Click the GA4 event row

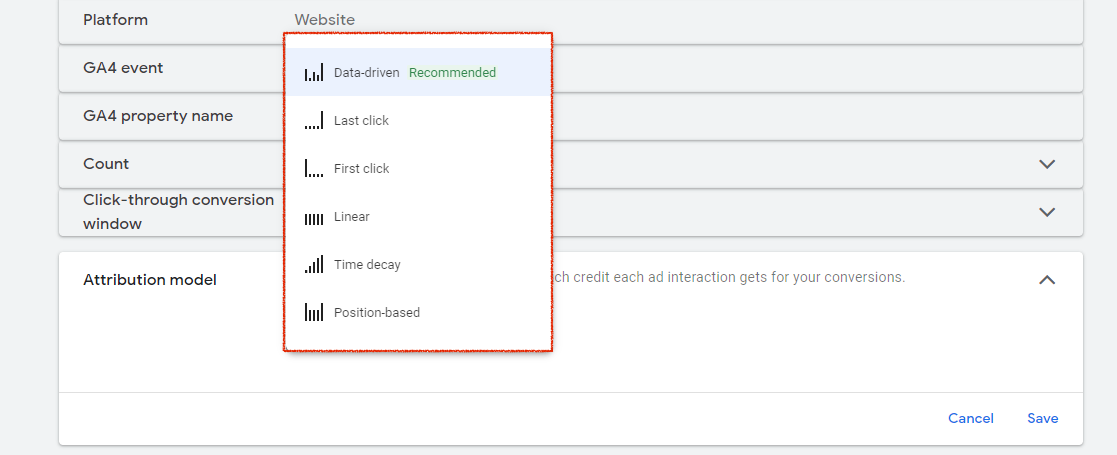click(x=571, y=68)
